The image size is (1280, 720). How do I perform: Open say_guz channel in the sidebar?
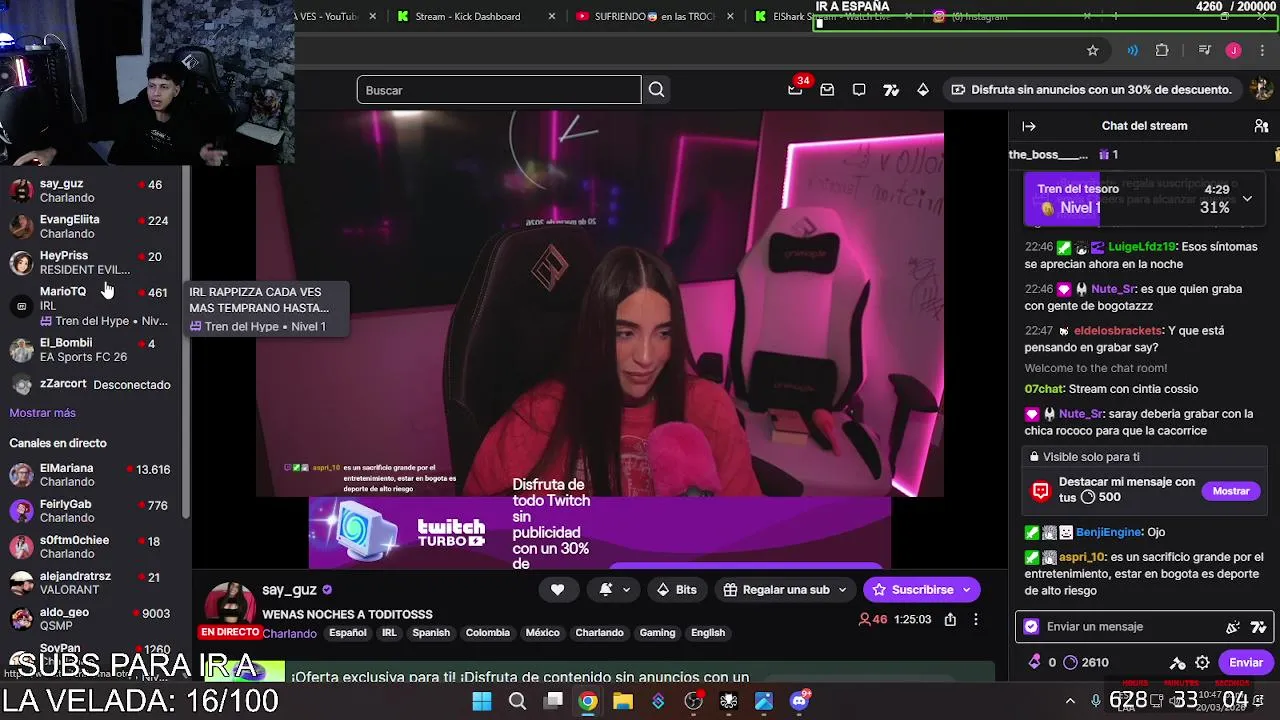(x=91, y=191)
